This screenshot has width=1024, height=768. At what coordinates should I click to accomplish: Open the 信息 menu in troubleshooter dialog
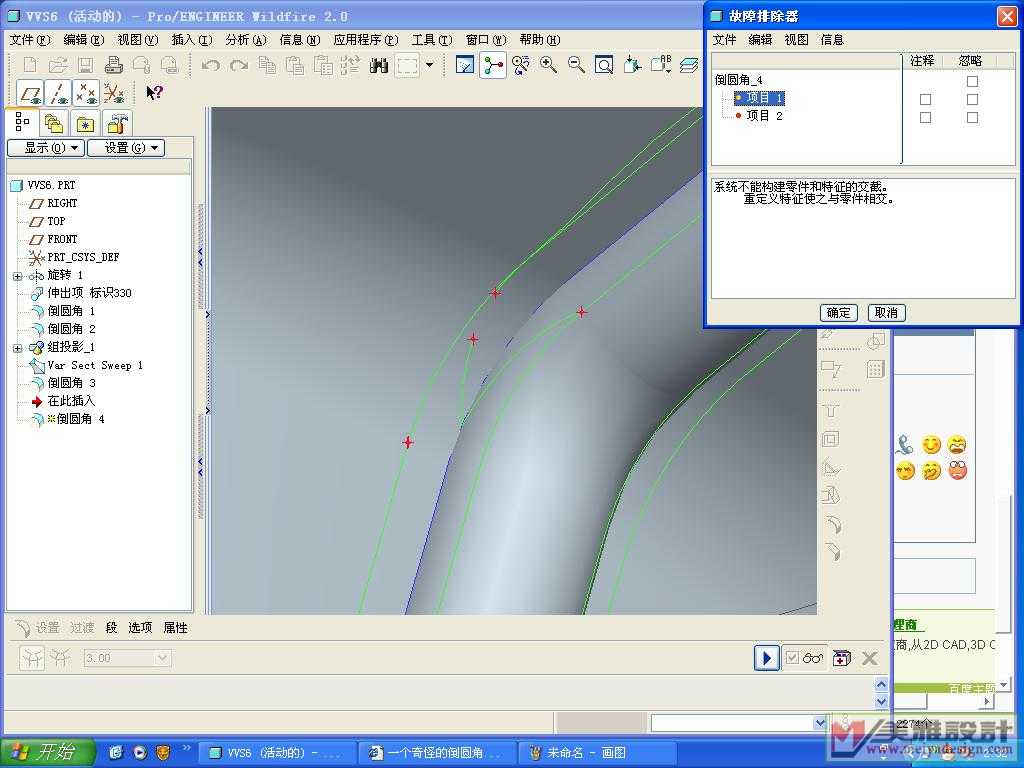point(832,40)
